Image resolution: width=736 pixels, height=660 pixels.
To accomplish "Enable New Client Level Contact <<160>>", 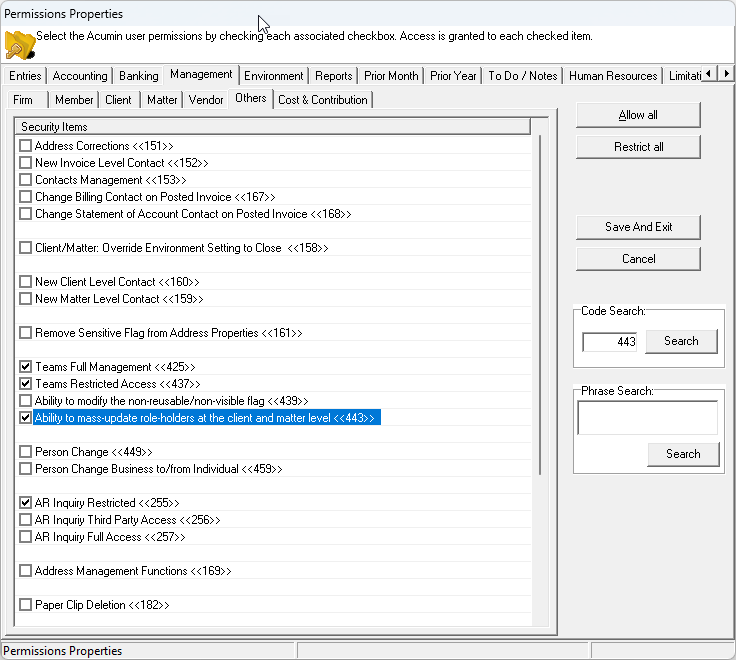I will pos(25,282).
